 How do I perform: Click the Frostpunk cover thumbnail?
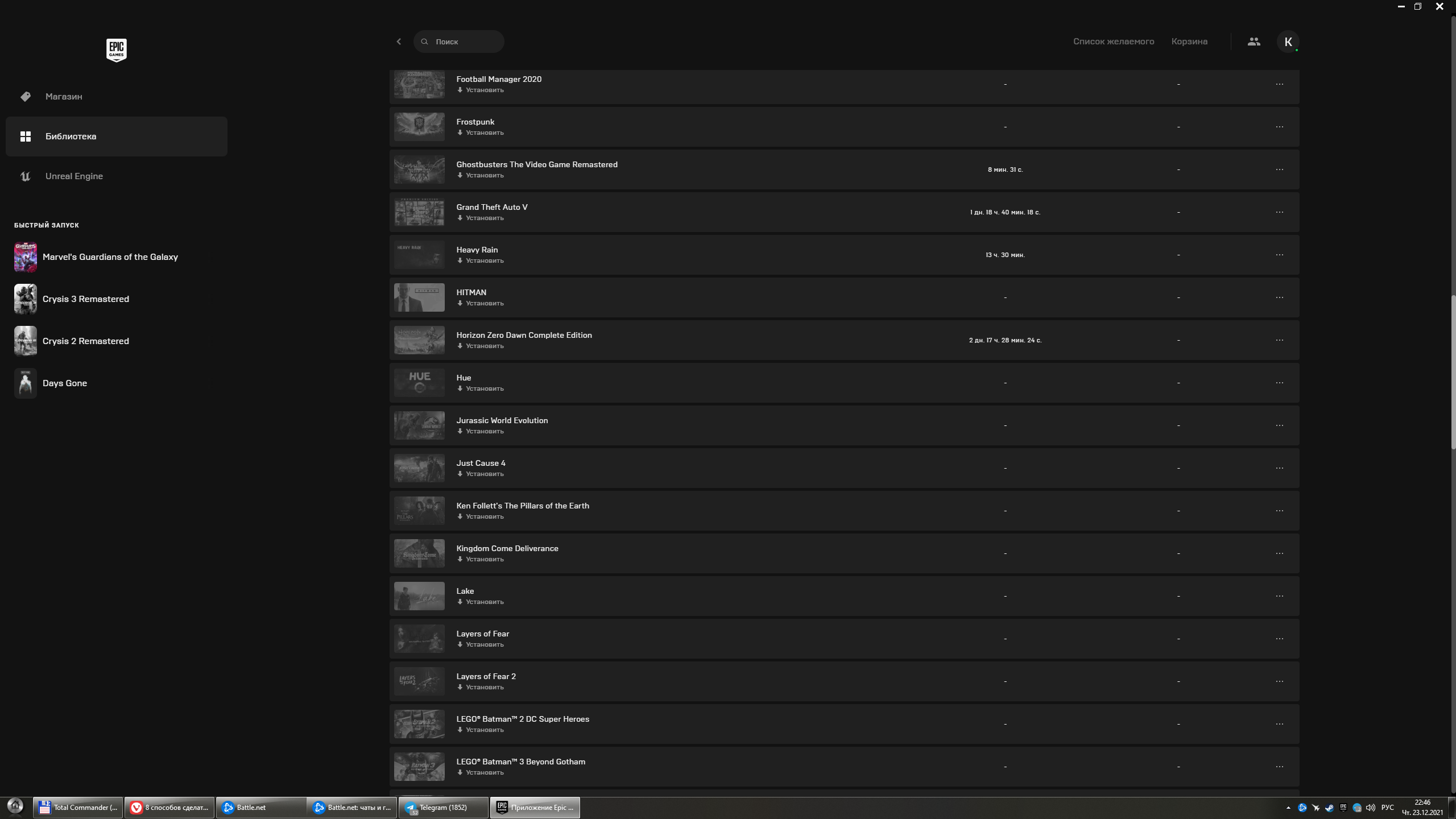tap(419, 127)
